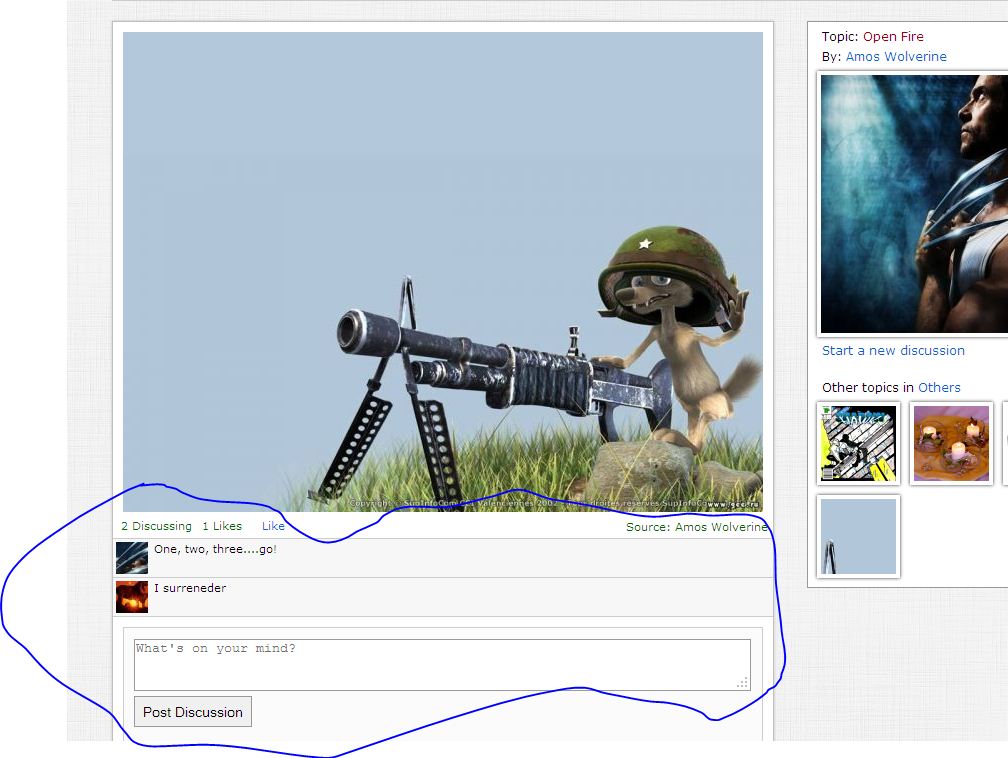The image size is (1008, 758).
Task: Open the 1 Likes count
Action: [x=222, y=526]
